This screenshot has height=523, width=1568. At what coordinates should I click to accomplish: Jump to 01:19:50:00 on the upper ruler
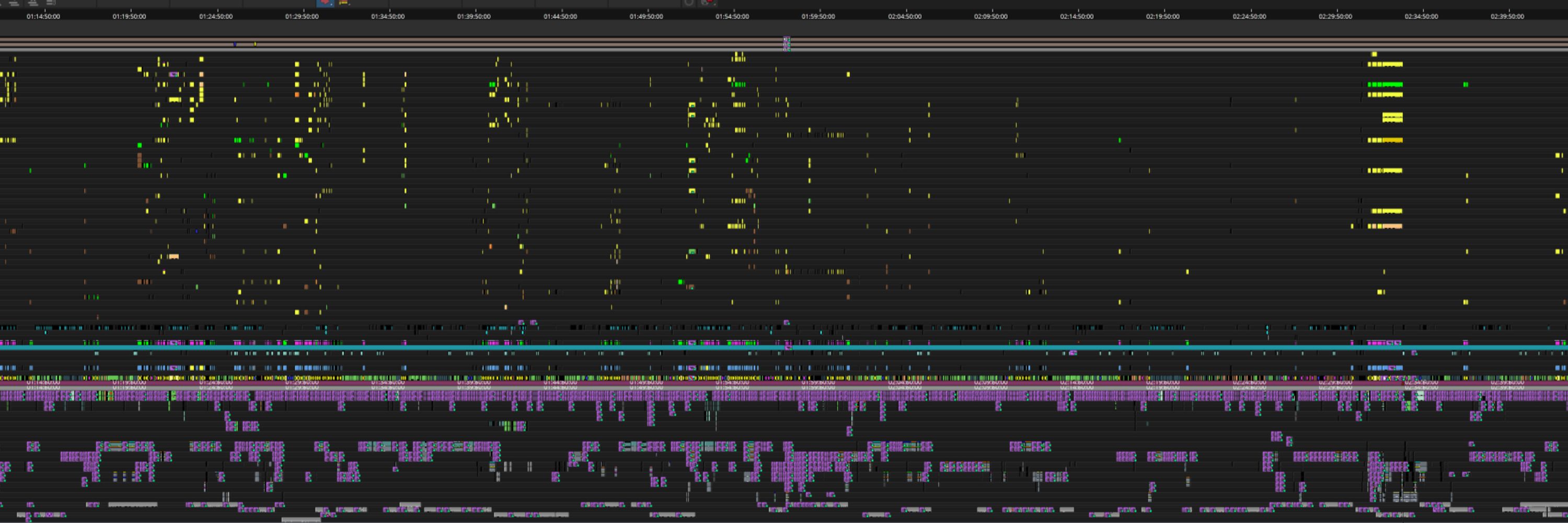coord(129,16)
